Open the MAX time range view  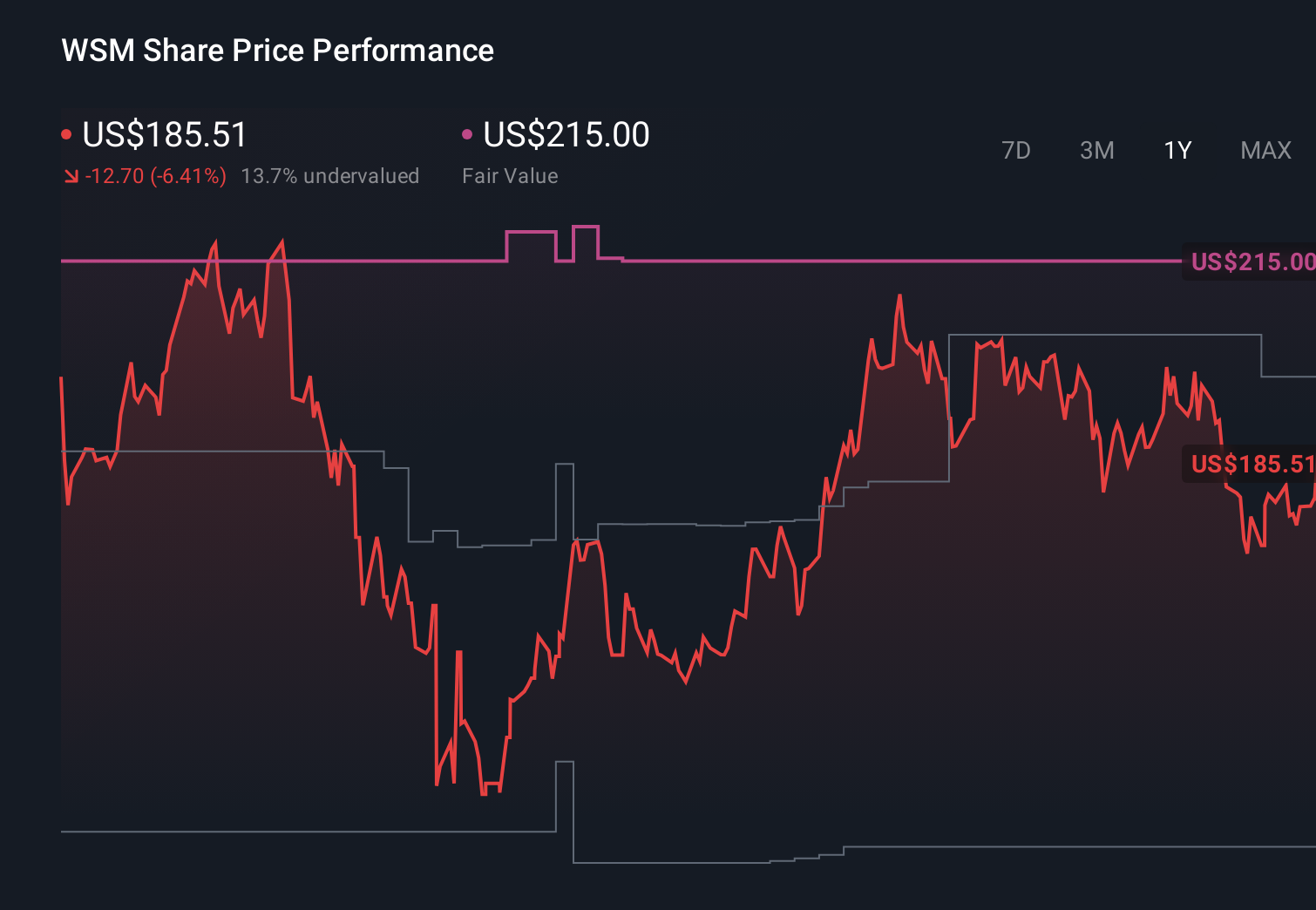[x=1265, y=150]
